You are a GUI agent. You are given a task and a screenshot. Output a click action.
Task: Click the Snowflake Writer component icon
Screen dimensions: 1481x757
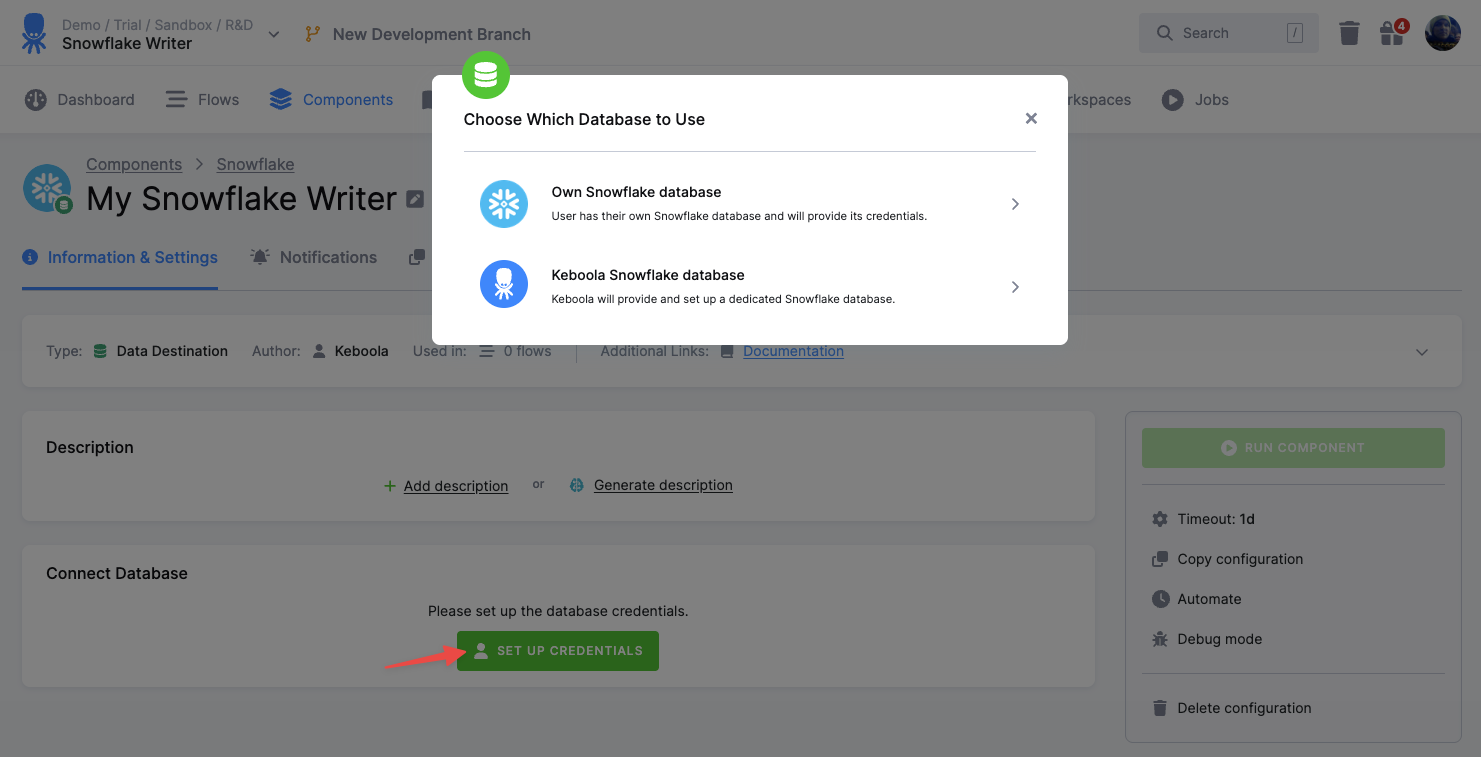pos(48,189)
